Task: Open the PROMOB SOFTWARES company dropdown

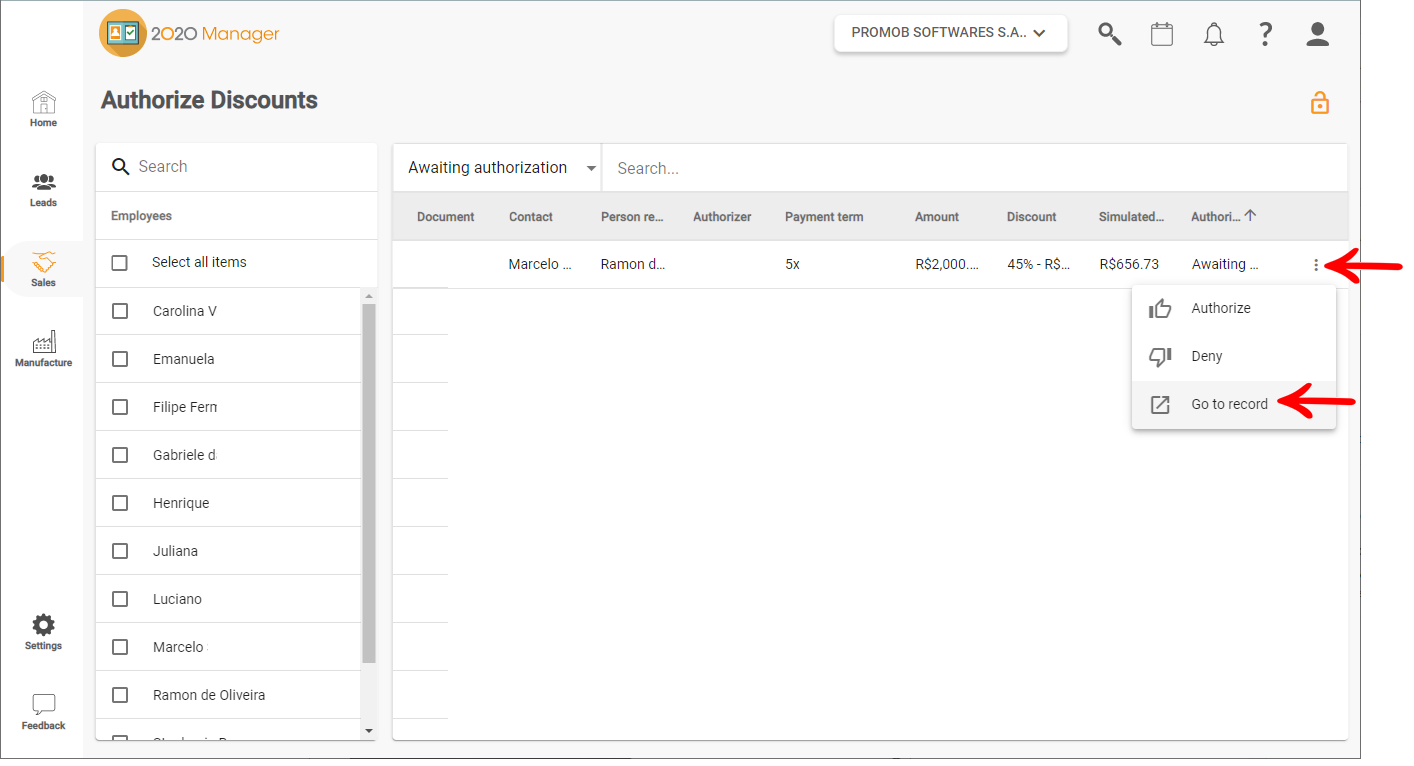Action: click(950, 33)
